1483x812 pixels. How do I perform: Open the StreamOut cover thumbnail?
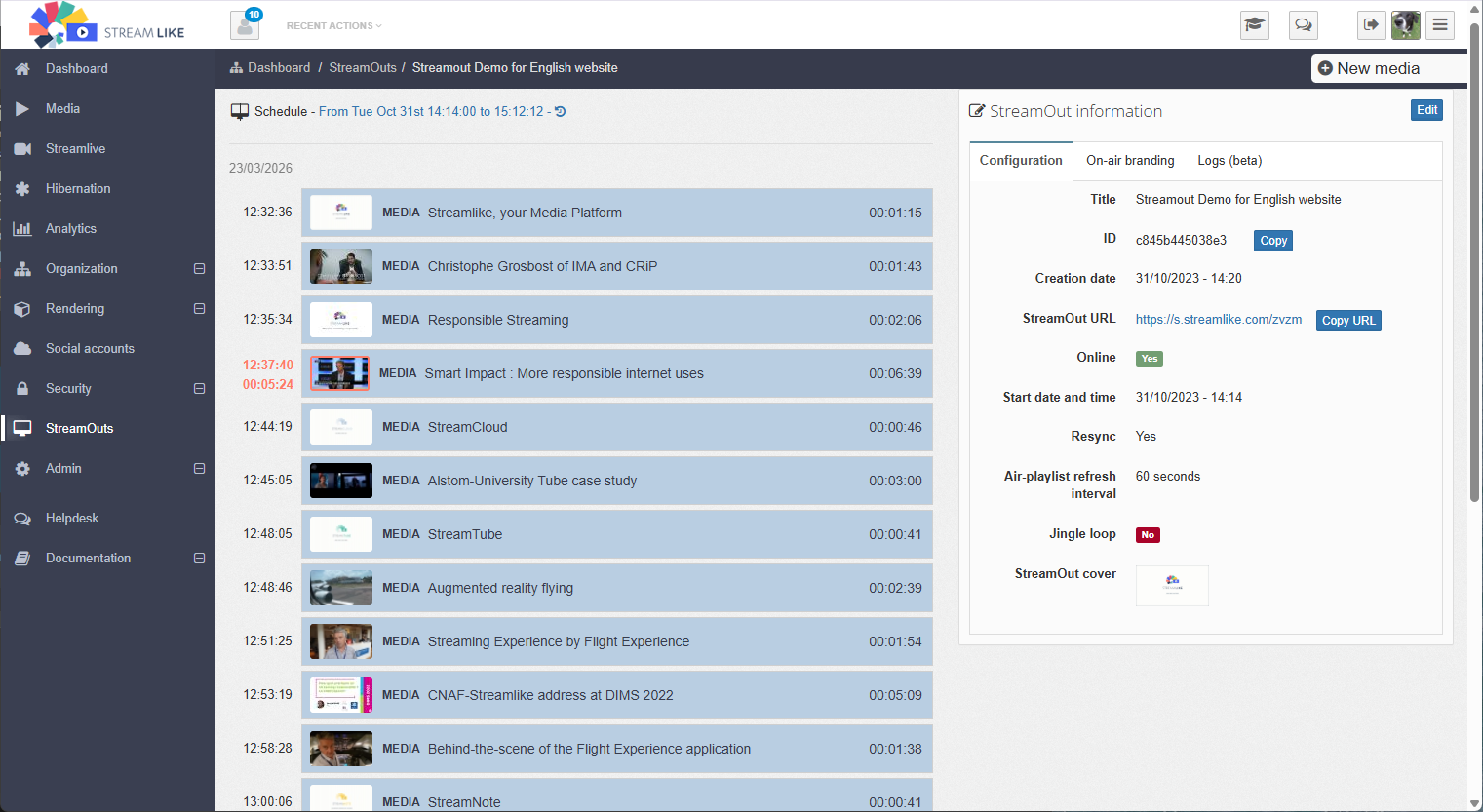tap(1172, 586)
